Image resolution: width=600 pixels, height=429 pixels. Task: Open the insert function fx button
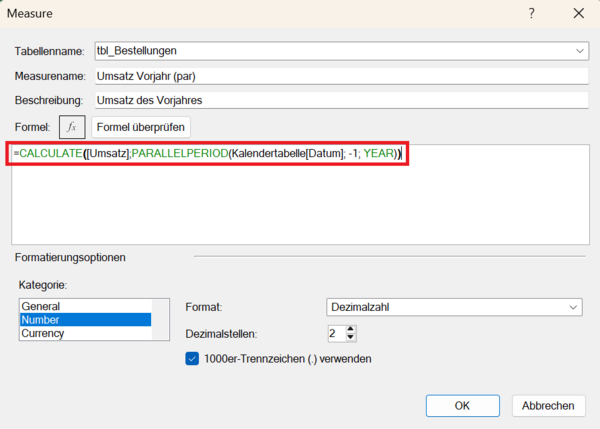point(71,127)
